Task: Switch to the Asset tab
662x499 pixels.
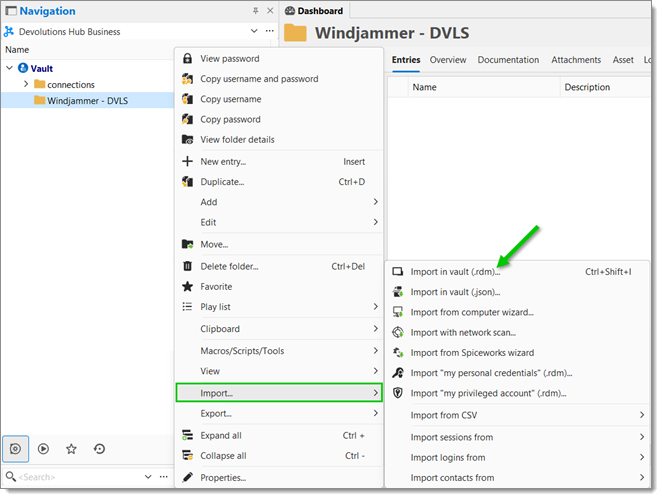Action: [623, 60]
